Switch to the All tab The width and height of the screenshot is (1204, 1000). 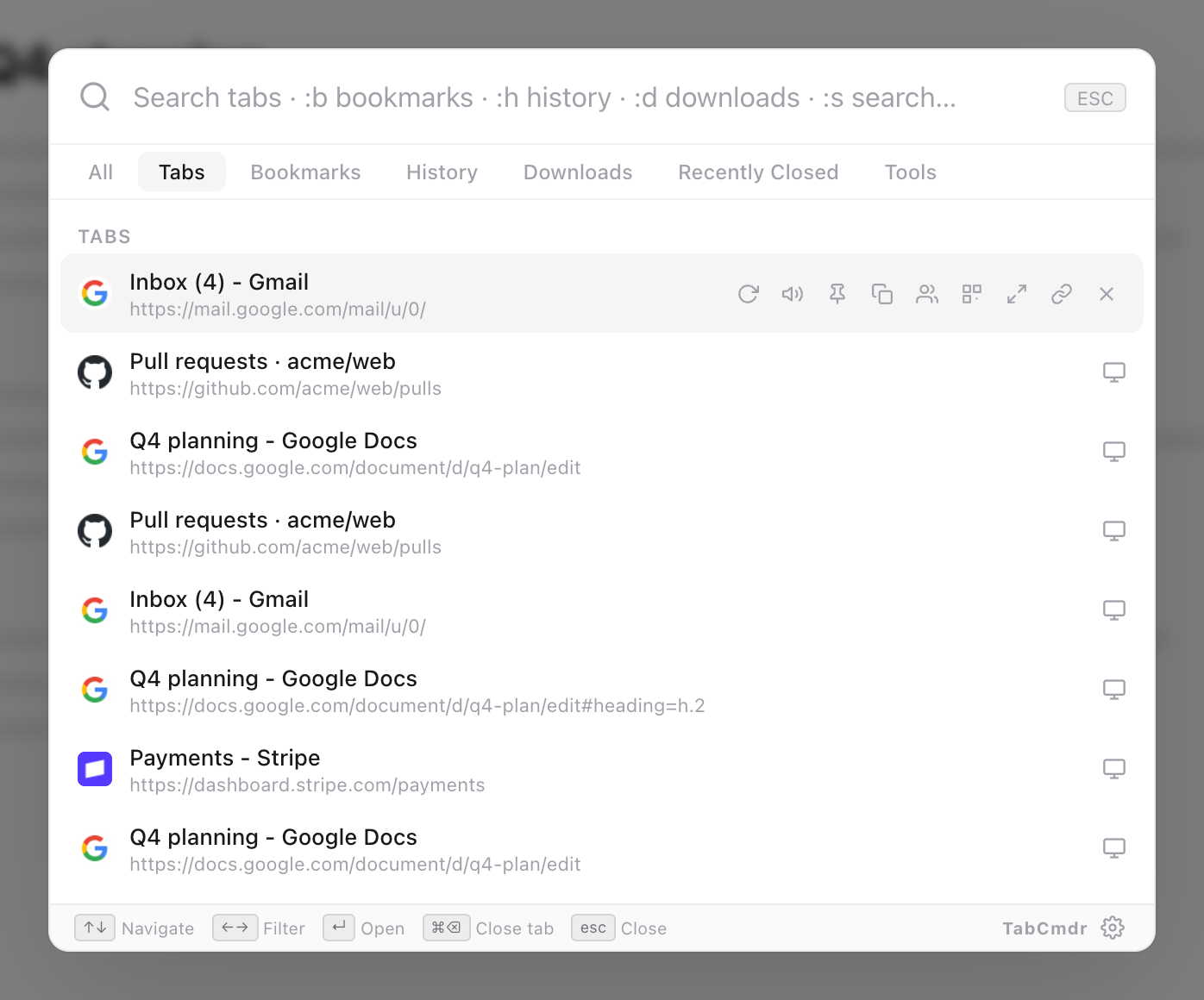(101, 172)
